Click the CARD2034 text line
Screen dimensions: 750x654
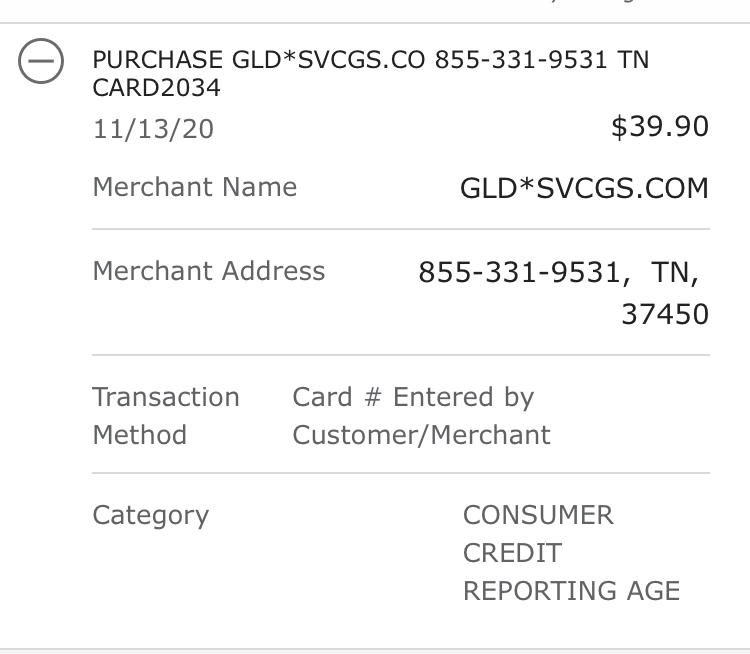coord(156,88)
